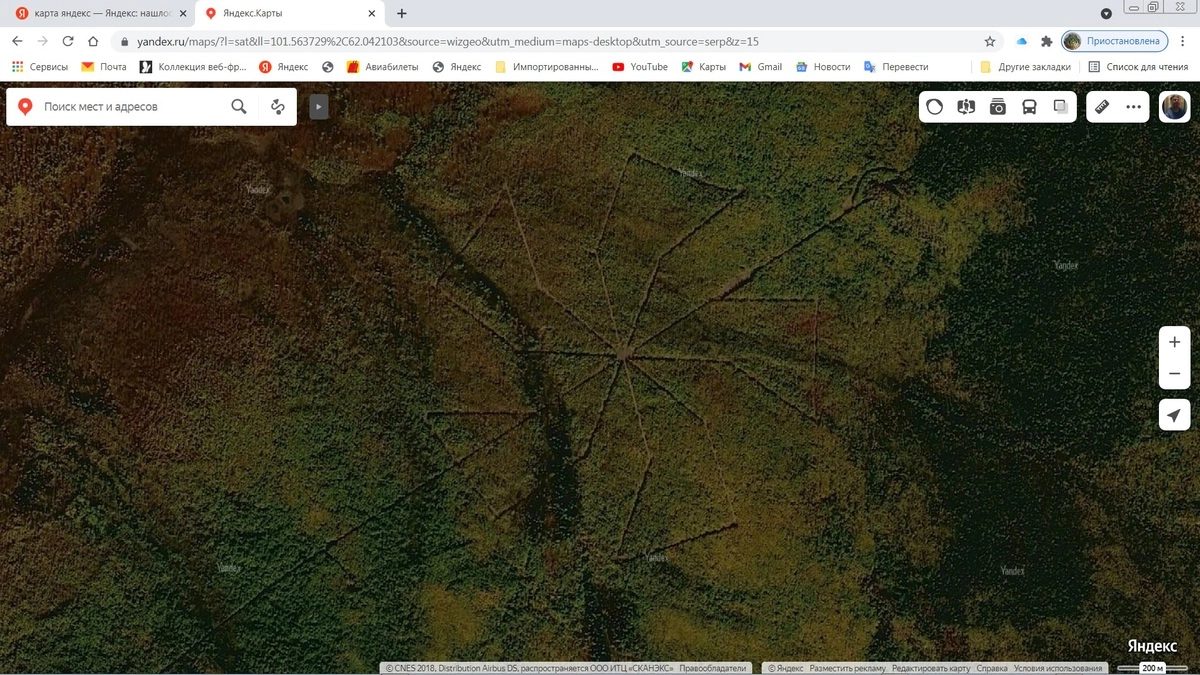The image size is (1200, 675).
Task: Select the ruler distance measurement tool
Action: click(1102, 107)
